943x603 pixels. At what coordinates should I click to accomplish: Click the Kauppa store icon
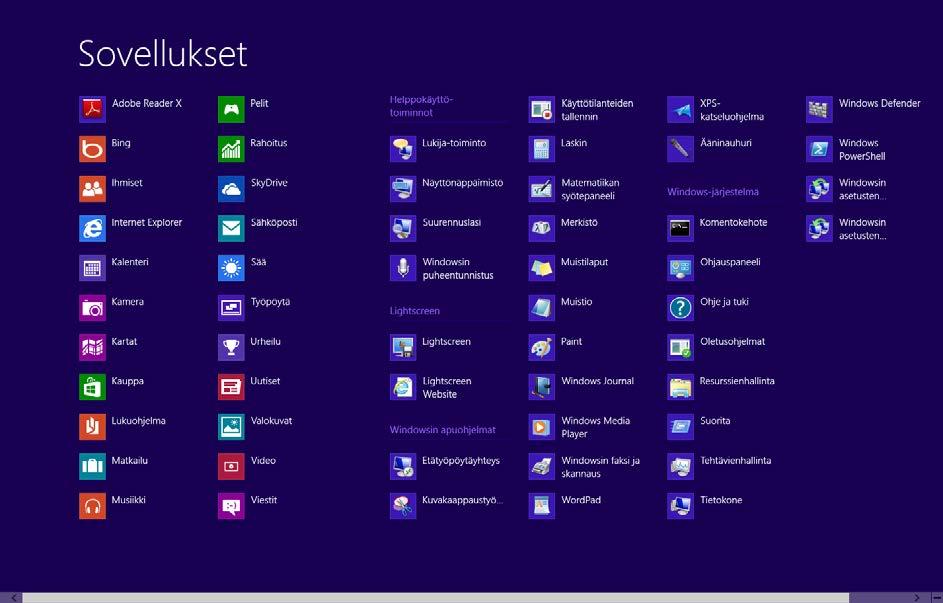(92, 387)
